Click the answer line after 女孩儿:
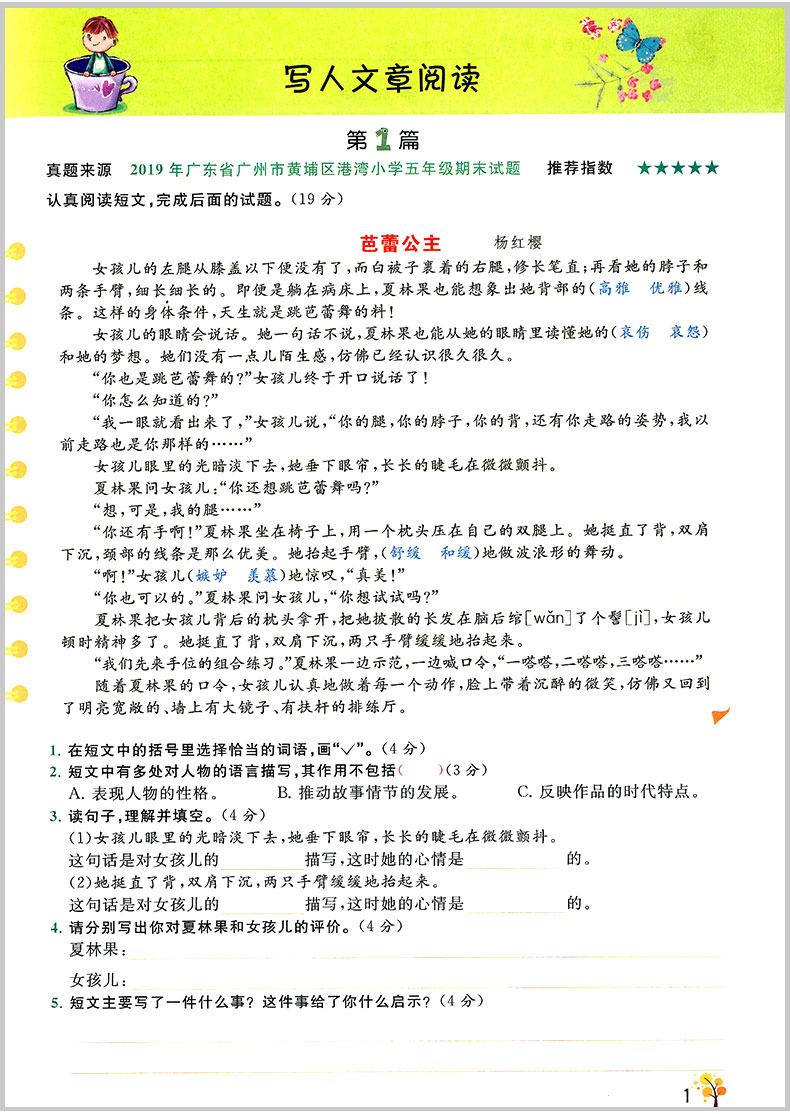This screenshot has height=1114, width=790. tap(426, 981)
